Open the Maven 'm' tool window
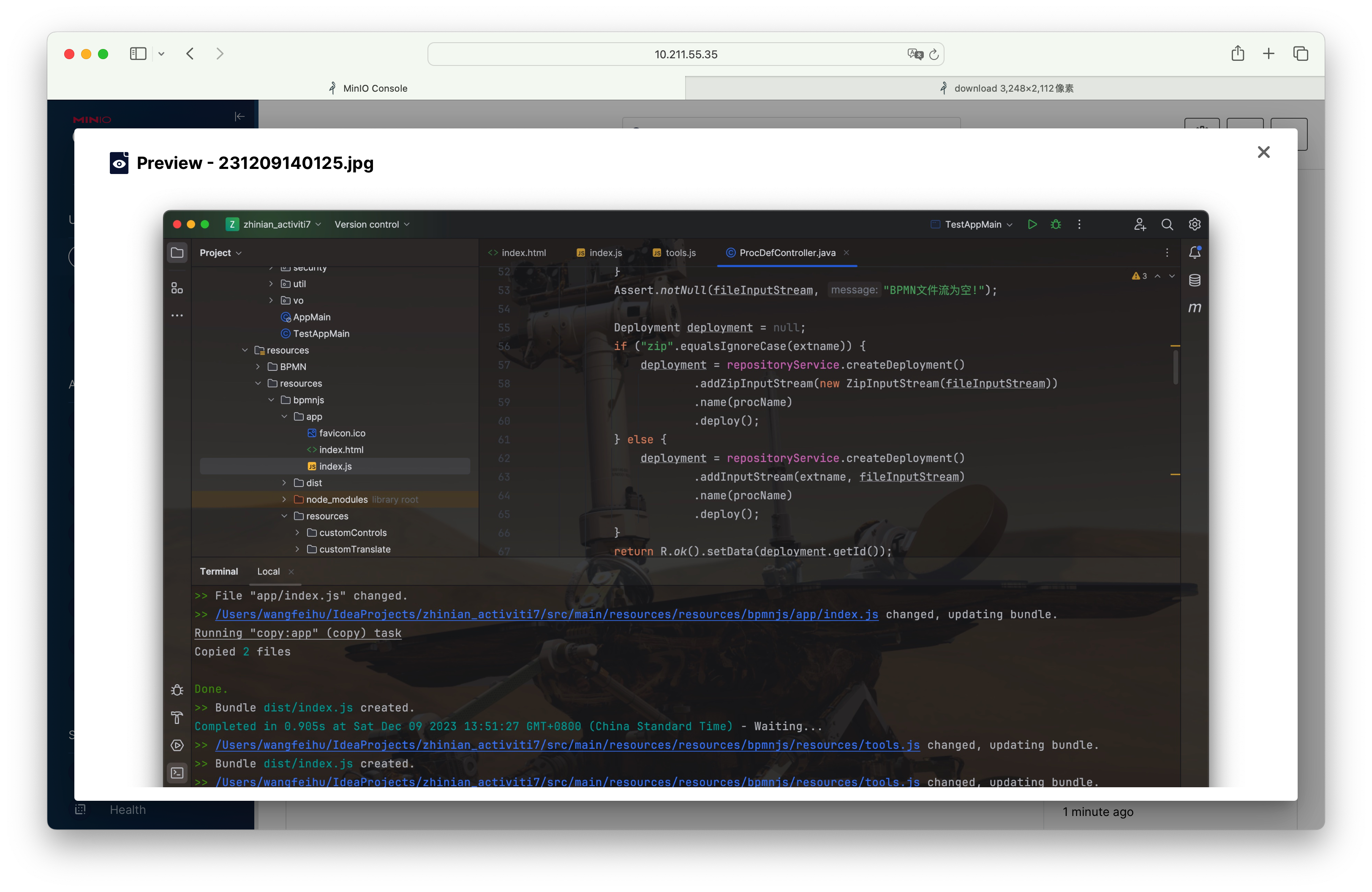 tap(1195, 308)
